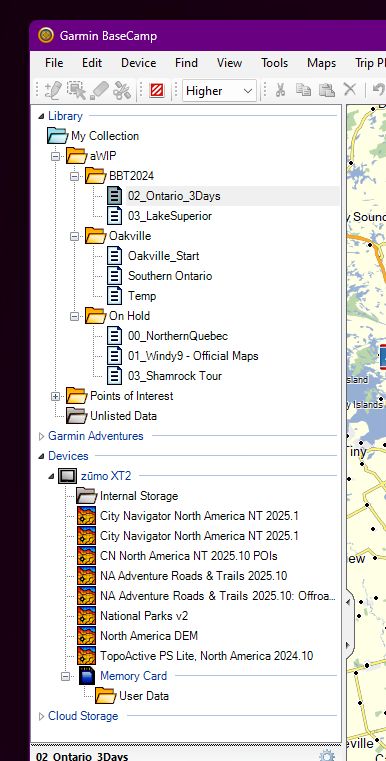This screenshot has width=386, height=761.
Task: Click the Southern Ontario list icon
Action: tap(114, 276)
